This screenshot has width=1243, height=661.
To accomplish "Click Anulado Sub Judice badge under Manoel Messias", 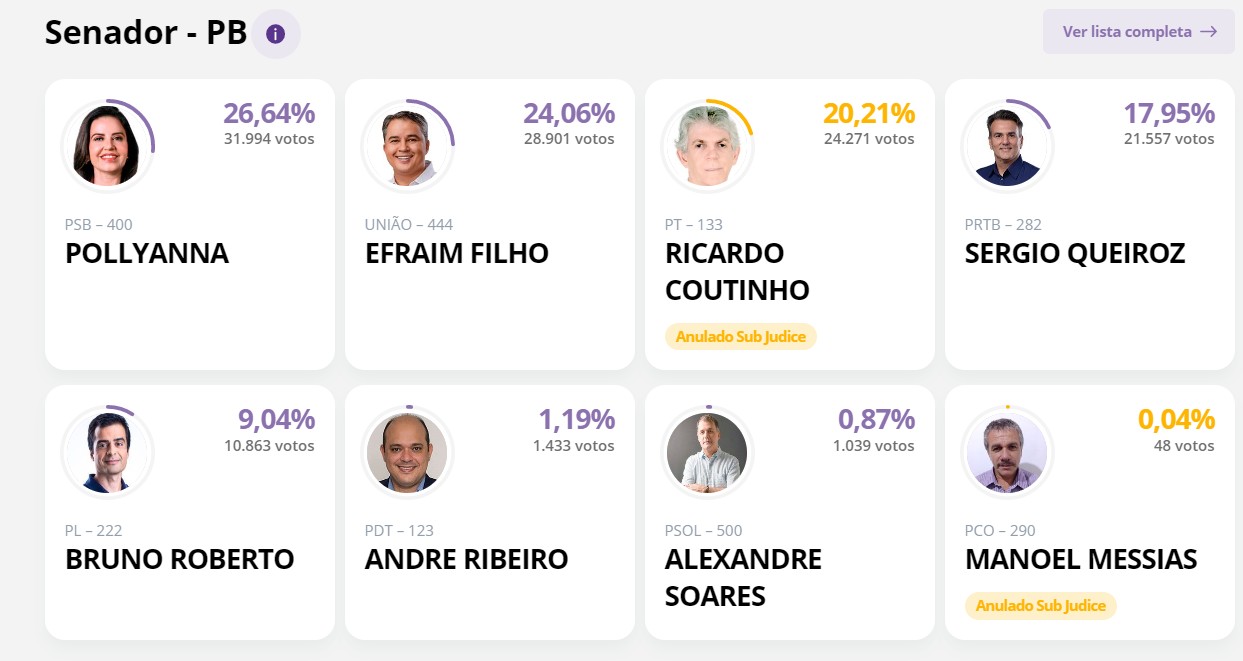I will pos(1041,606).
